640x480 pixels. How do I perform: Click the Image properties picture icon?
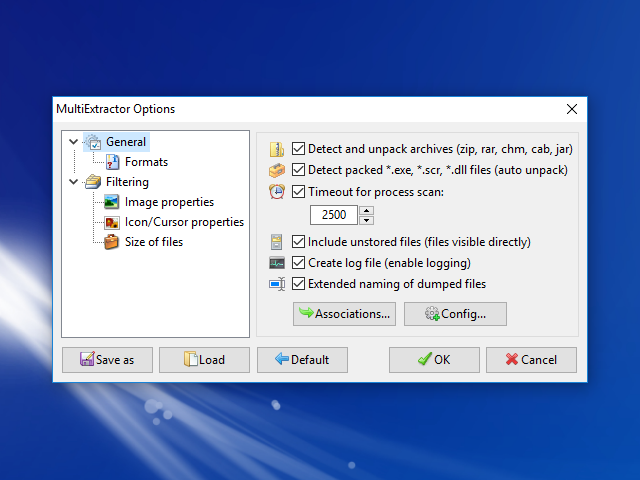point(112,202)
